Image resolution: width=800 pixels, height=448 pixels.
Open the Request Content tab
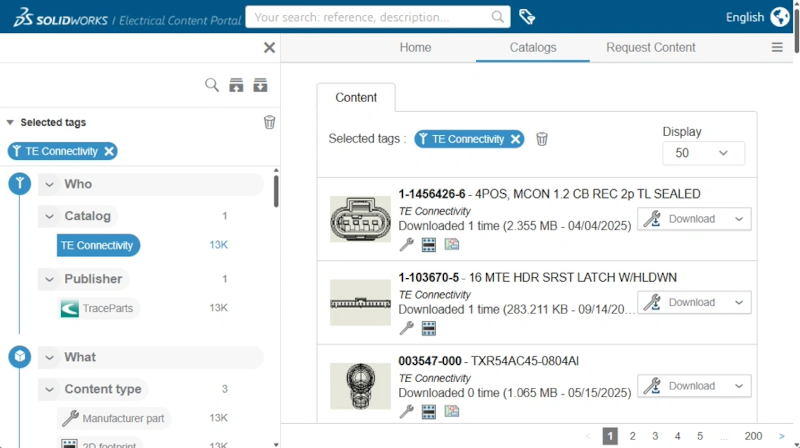(650, 47)
